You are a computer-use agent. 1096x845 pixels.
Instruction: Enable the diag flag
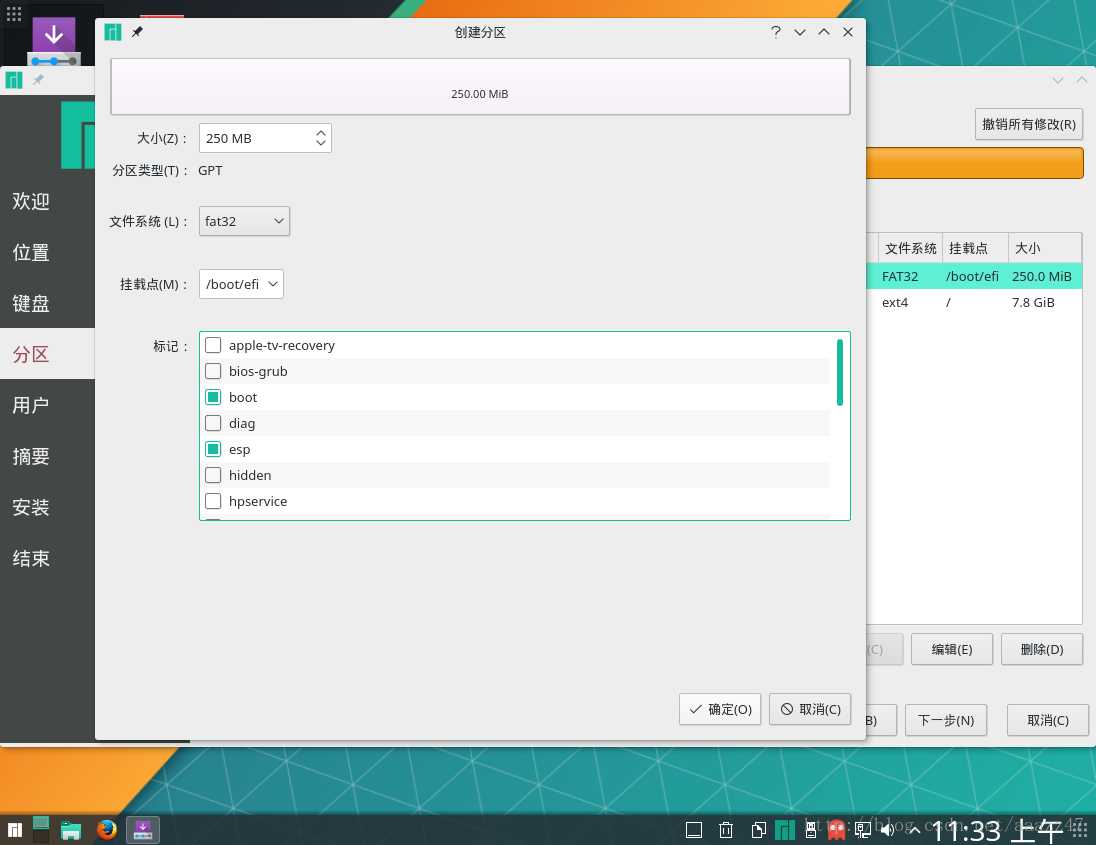click(x=213, y=423)
